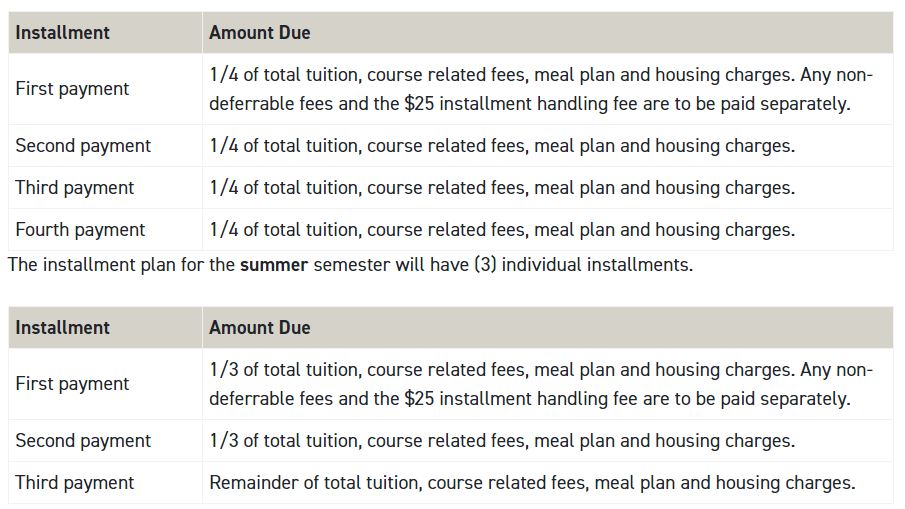This screenshot has height=509, width=905.
Task: Click the Amount Due header of the summer table
Action: pyautogui.click(x=260, y=328)
